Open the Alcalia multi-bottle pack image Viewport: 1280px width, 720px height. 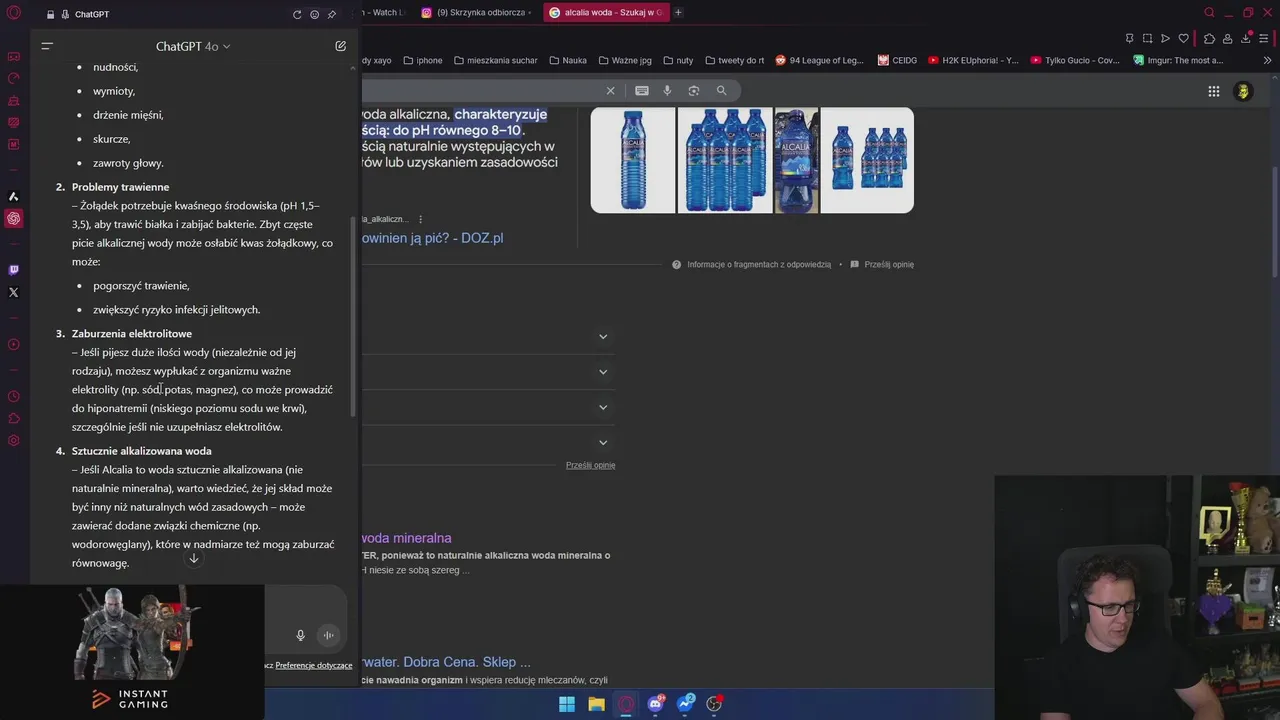(725, 160)
